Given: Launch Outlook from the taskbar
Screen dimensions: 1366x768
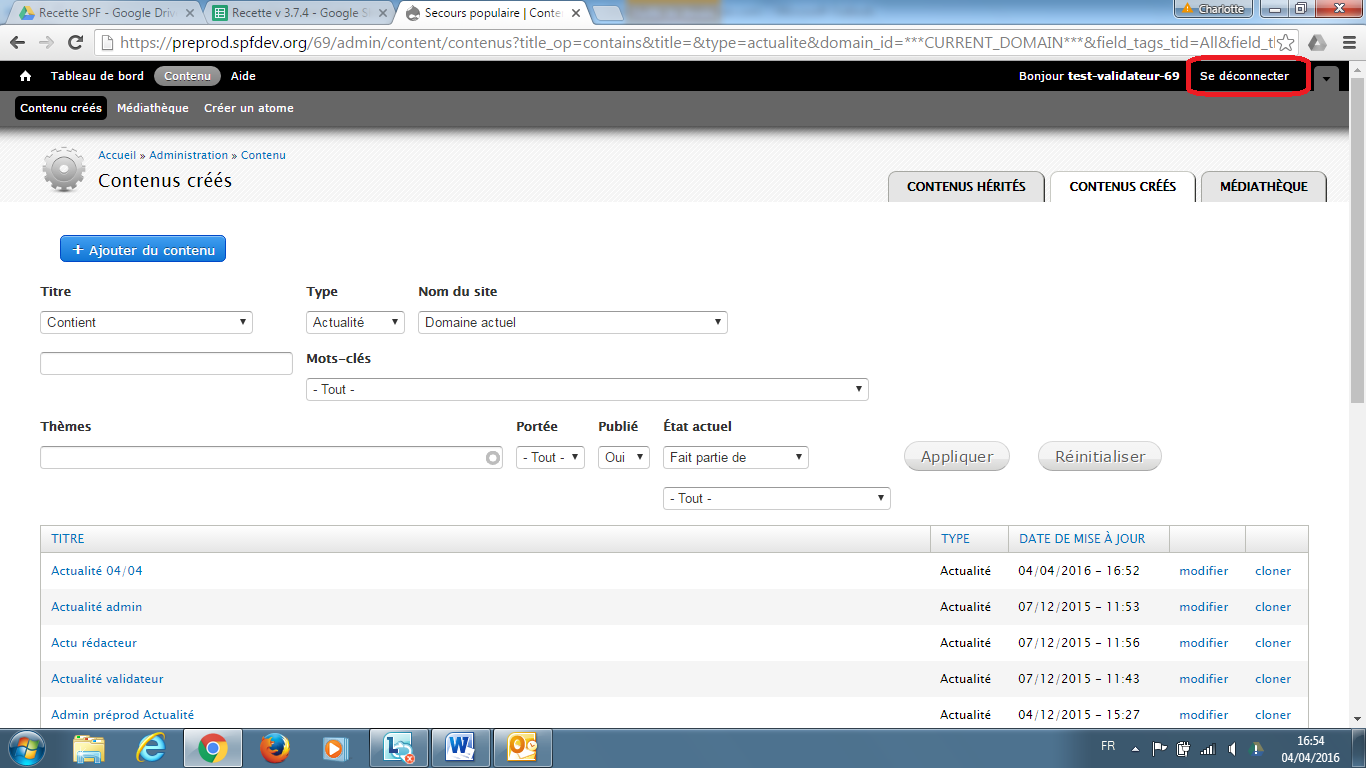Looking at the screenshot, I should tap(522, 748).
